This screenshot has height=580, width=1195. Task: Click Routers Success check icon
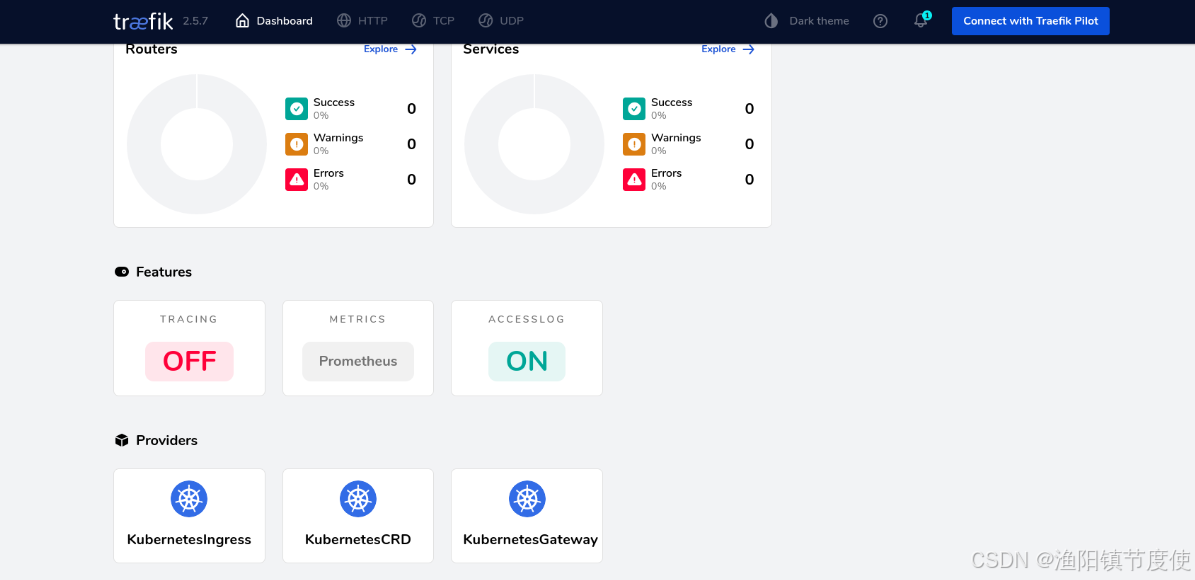[x=296, y=109]
